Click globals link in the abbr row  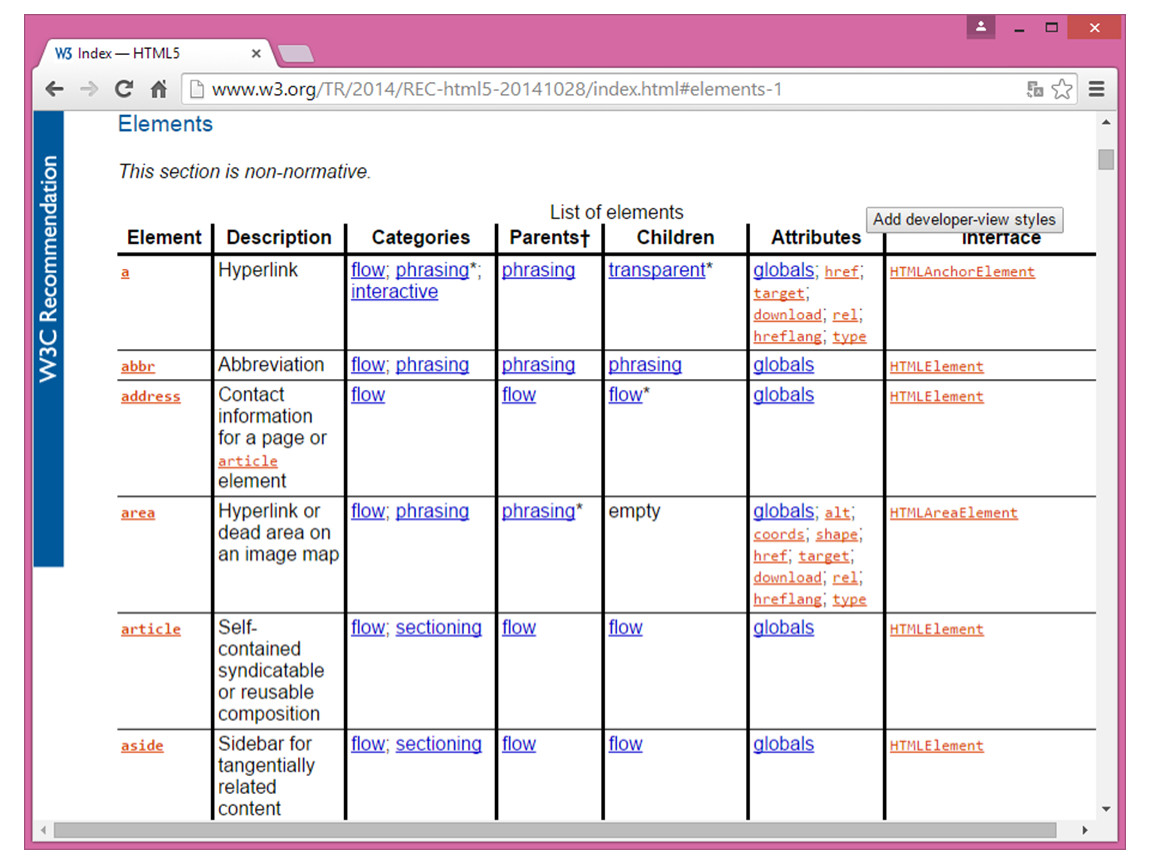[783, 365]
